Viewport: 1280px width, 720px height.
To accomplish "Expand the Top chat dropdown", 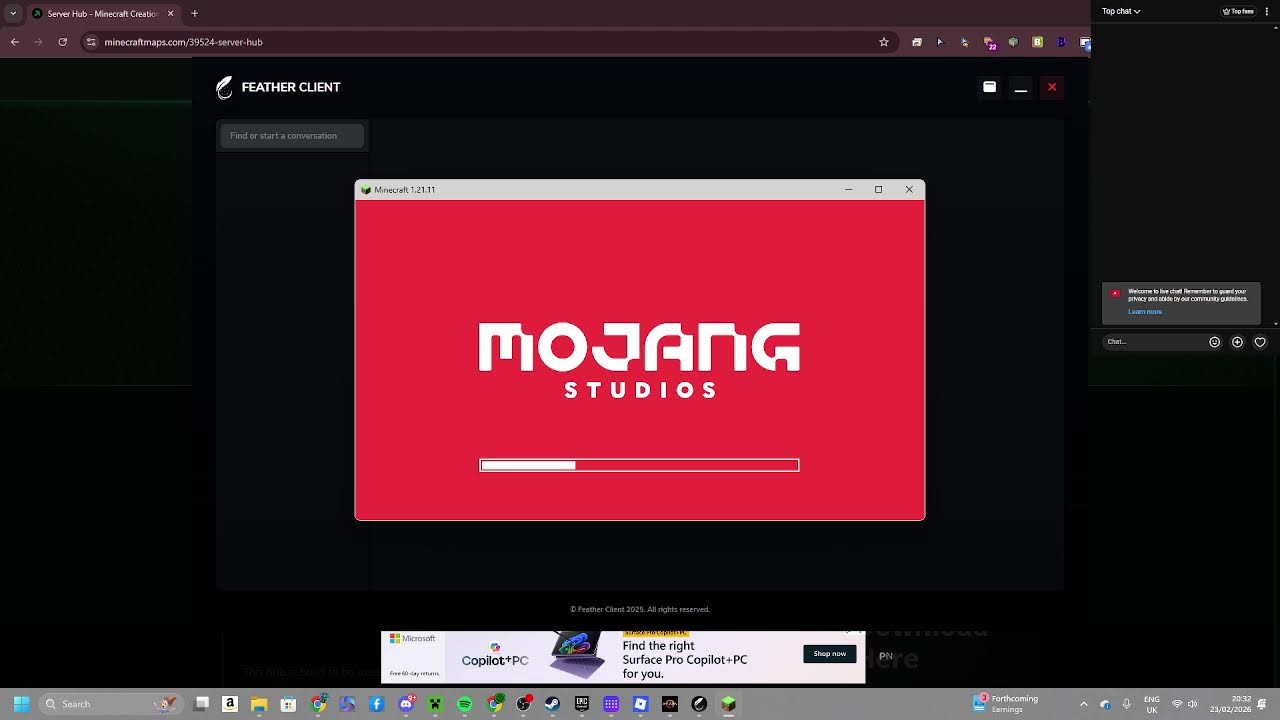I will point(1121,12).
